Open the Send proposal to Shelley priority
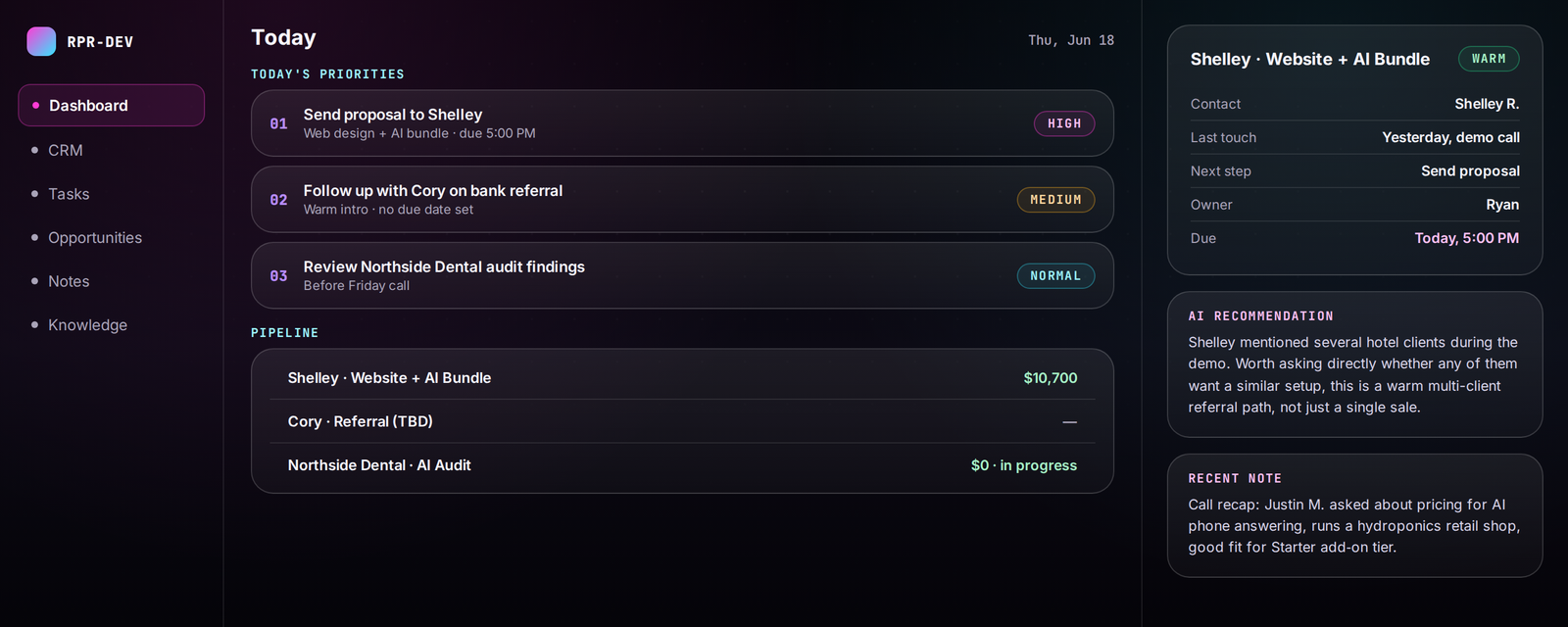The width and height of the screenshot is (1568, 627). tap(682, 123)
